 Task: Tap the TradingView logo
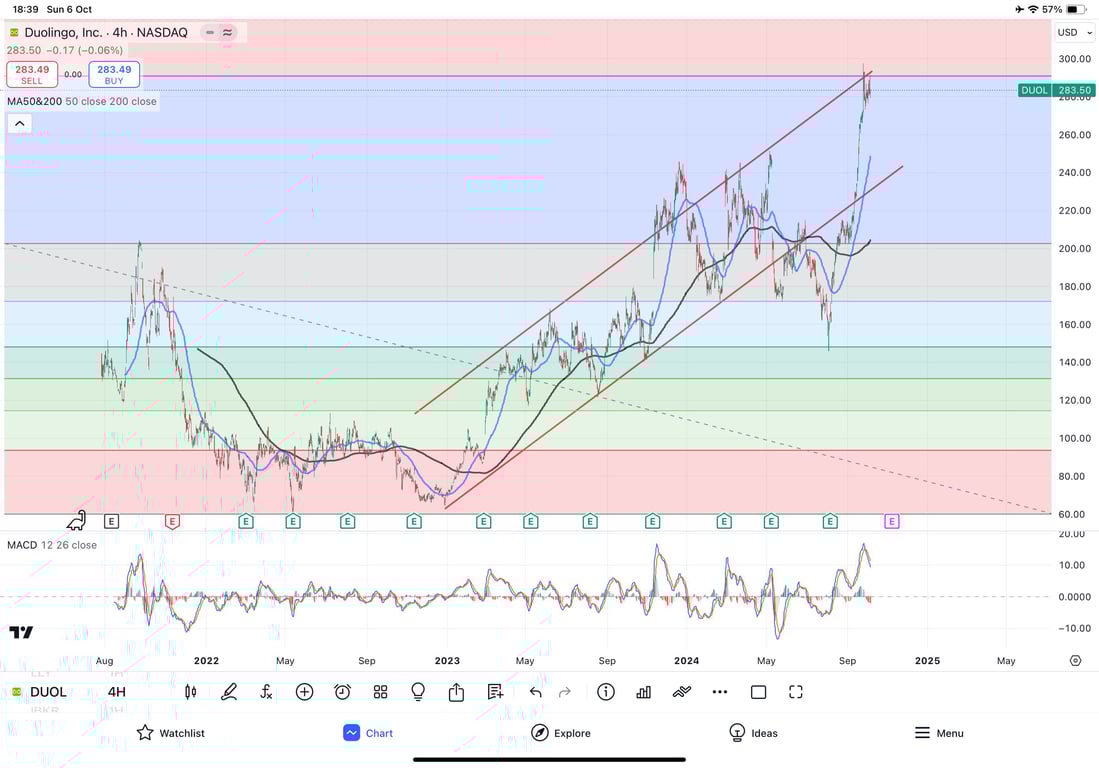tap(21, 633)
